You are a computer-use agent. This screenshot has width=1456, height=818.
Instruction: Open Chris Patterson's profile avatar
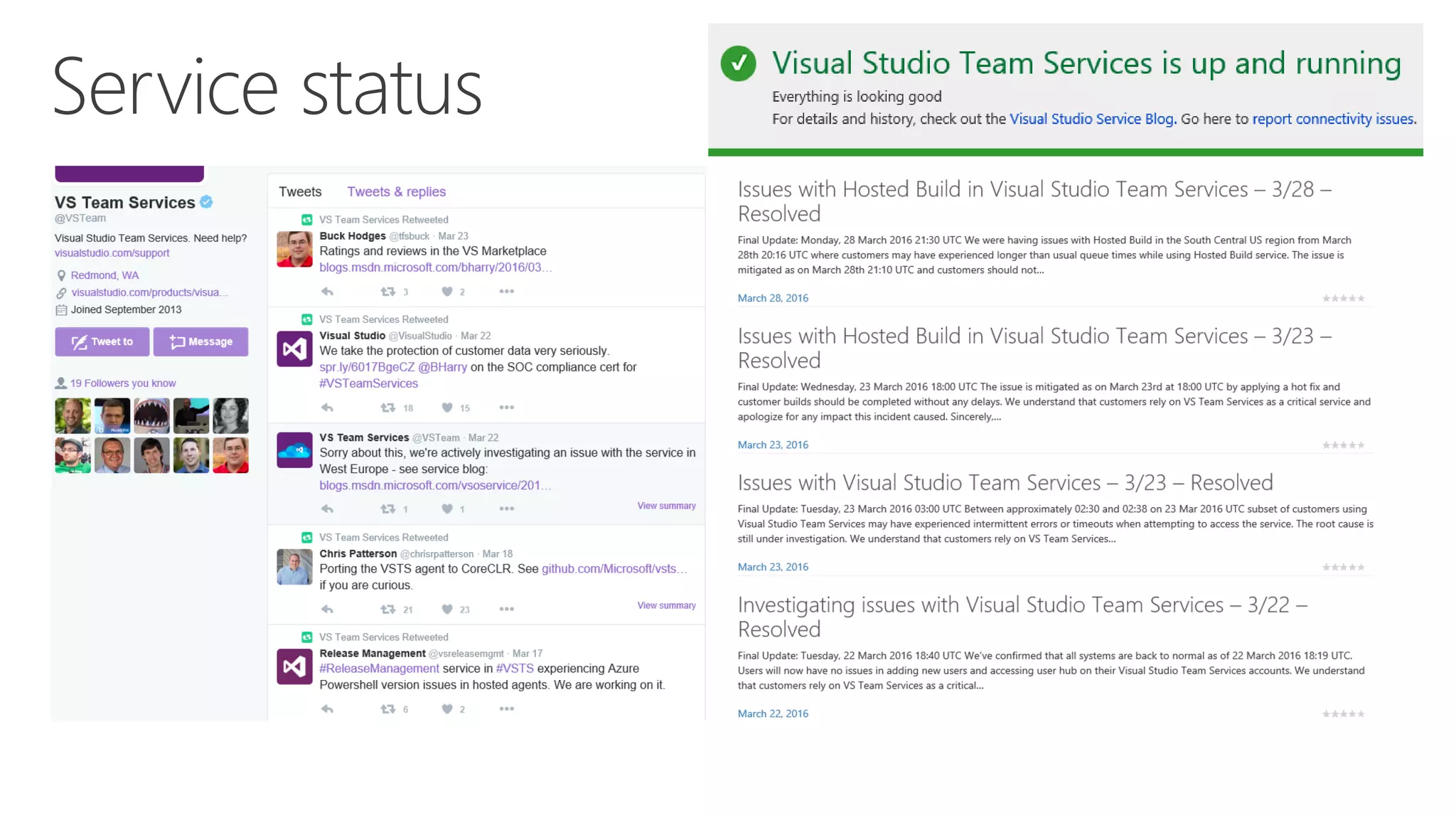point(294,567)
